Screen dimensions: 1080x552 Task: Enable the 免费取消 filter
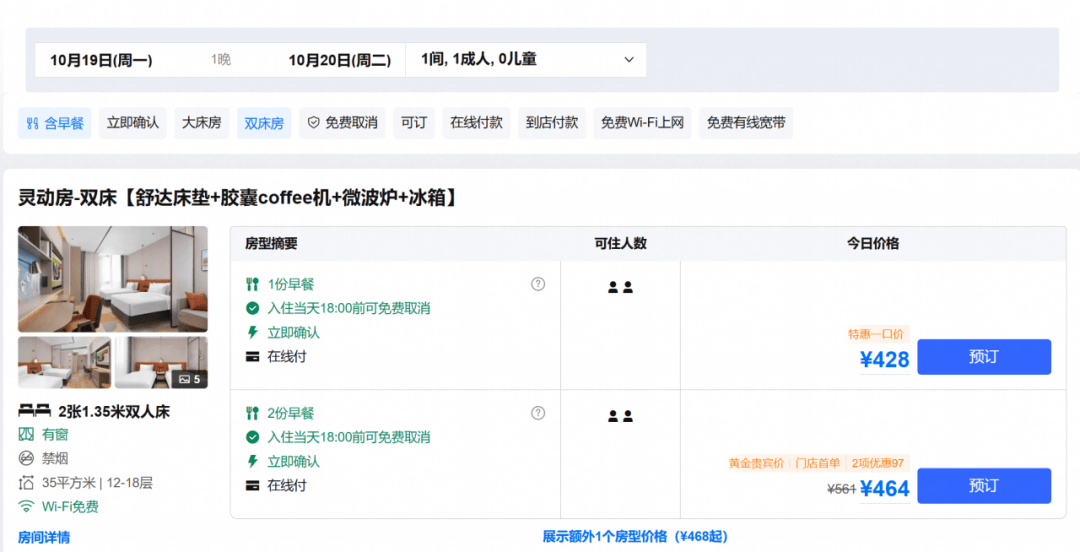pos(342,123)
